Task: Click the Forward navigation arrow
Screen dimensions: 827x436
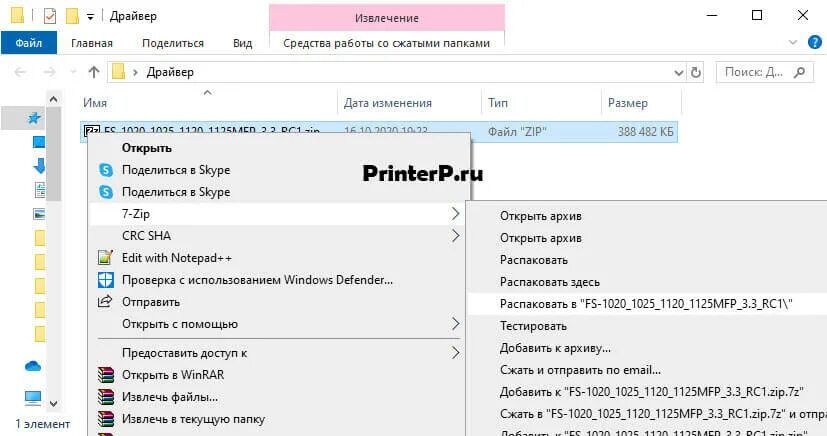Action: click(x=50, y=72)
